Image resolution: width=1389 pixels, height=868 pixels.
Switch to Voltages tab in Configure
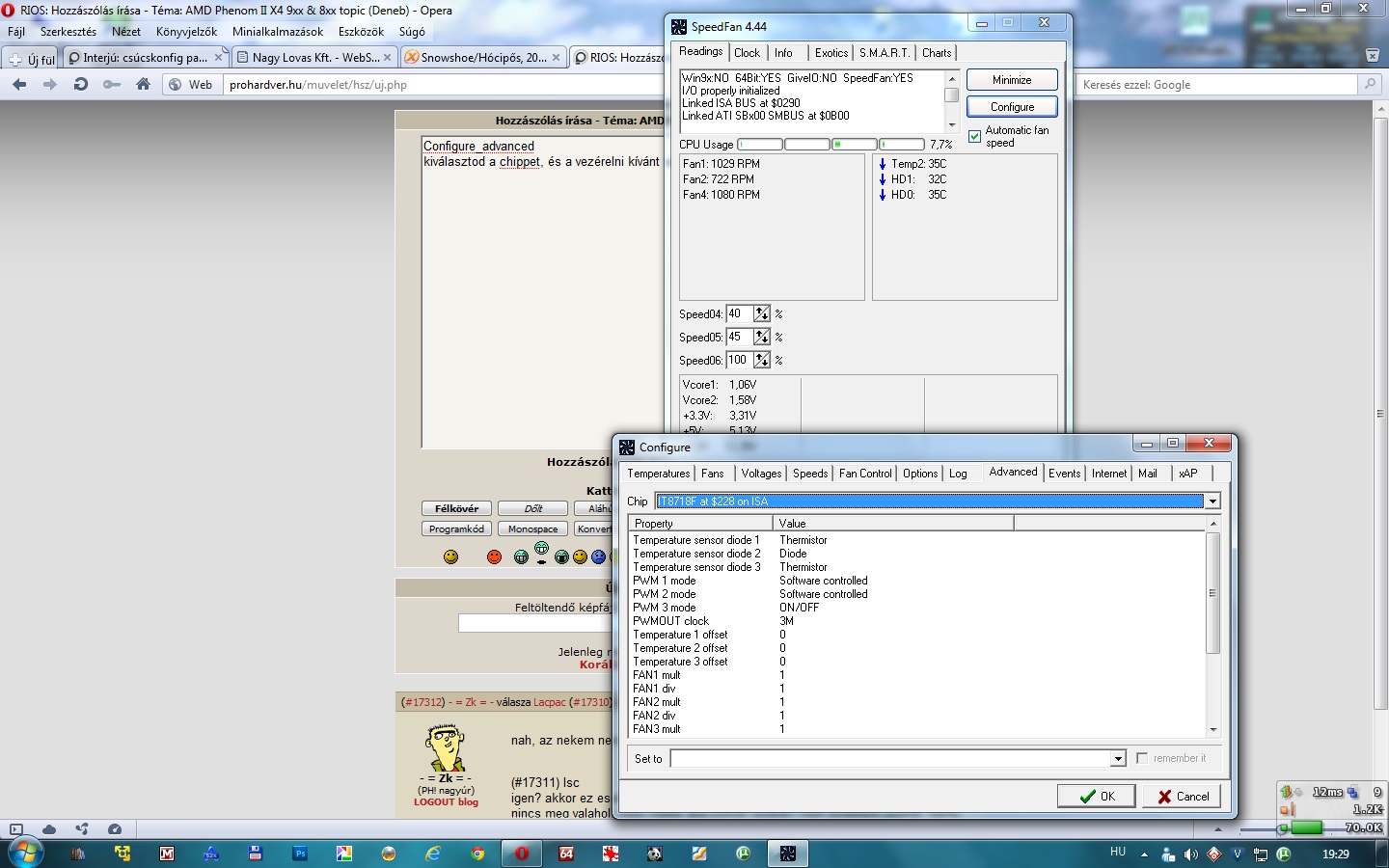point(761,474)
